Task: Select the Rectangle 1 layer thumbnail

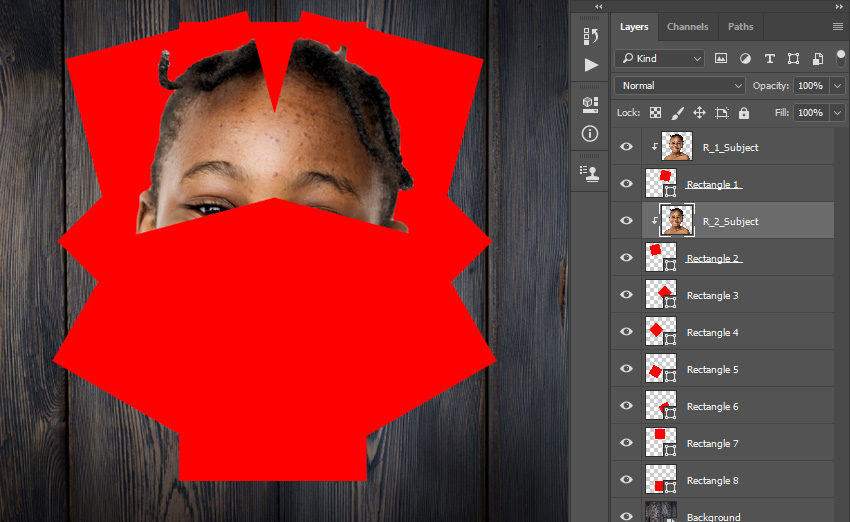Action: 661,183
